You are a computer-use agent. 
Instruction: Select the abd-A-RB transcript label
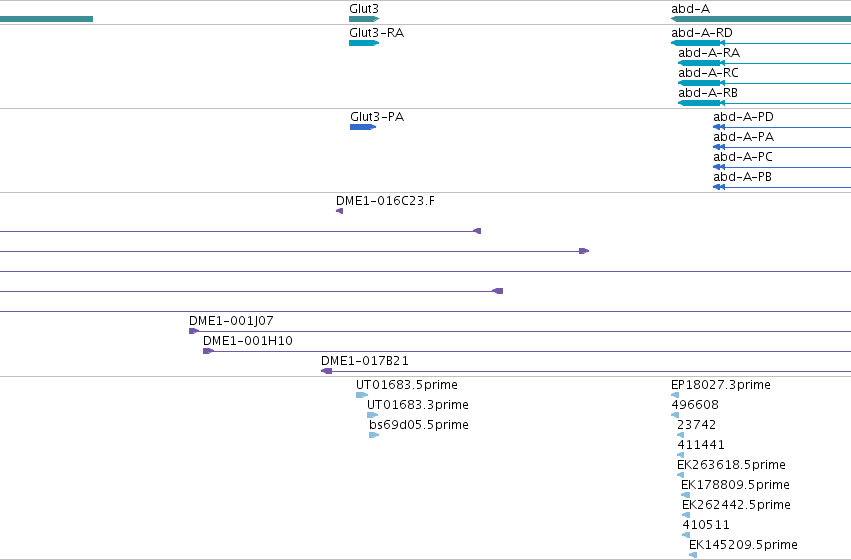pos(708,93)
